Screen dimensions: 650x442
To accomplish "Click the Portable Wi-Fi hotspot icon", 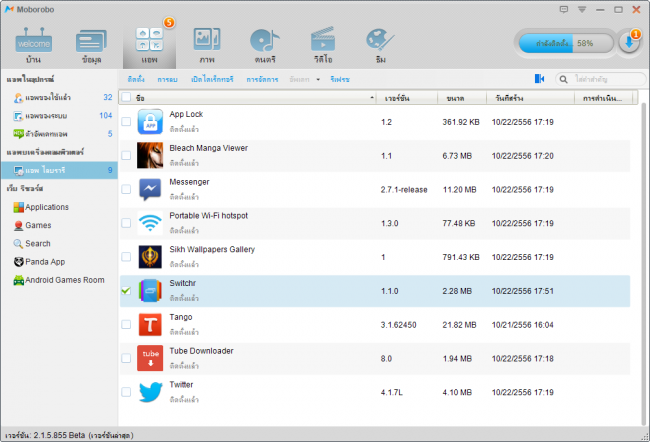I will 150,223.
